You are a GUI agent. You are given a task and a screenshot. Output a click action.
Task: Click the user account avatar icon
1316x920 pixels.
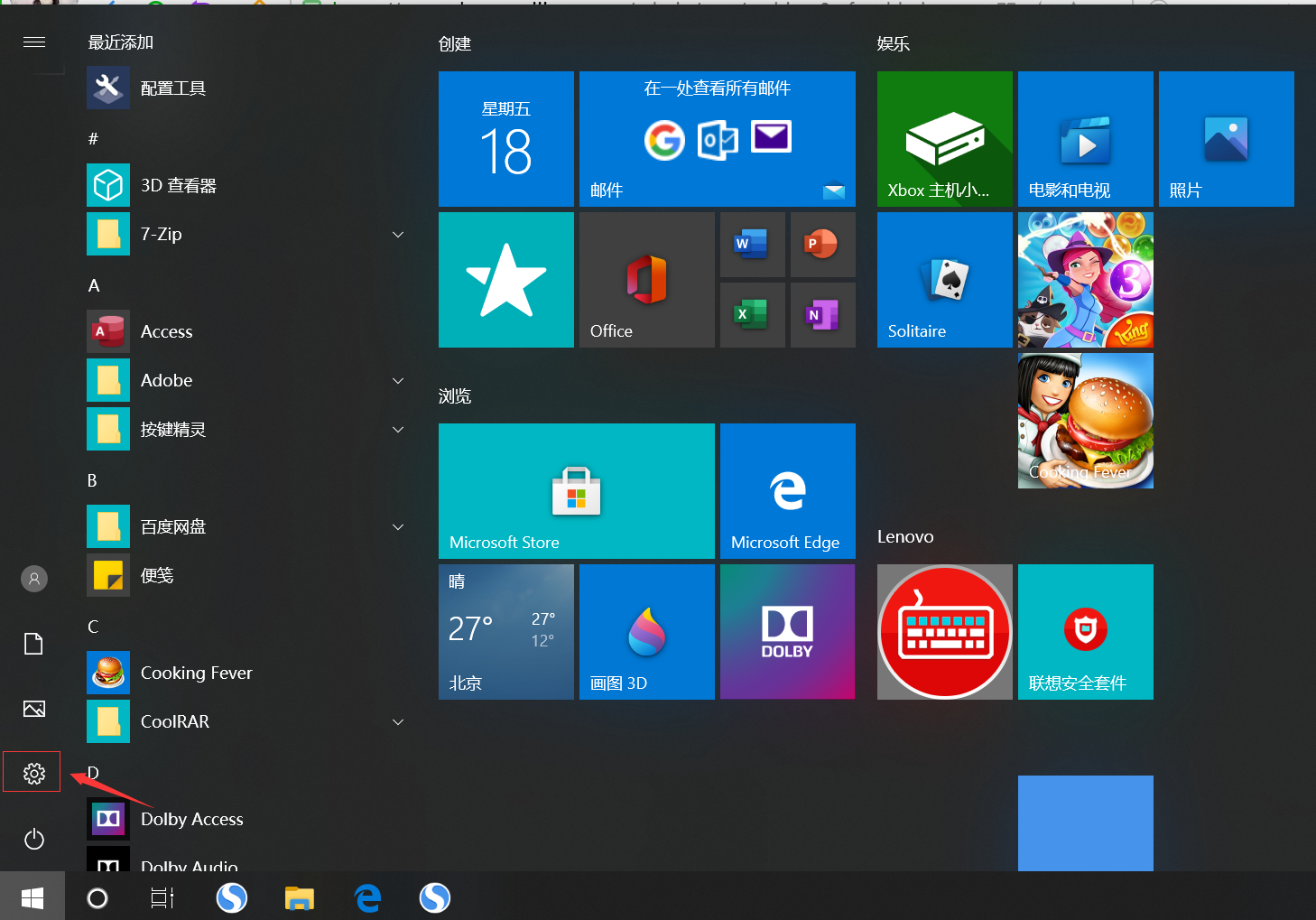click(x=33, y=579)
